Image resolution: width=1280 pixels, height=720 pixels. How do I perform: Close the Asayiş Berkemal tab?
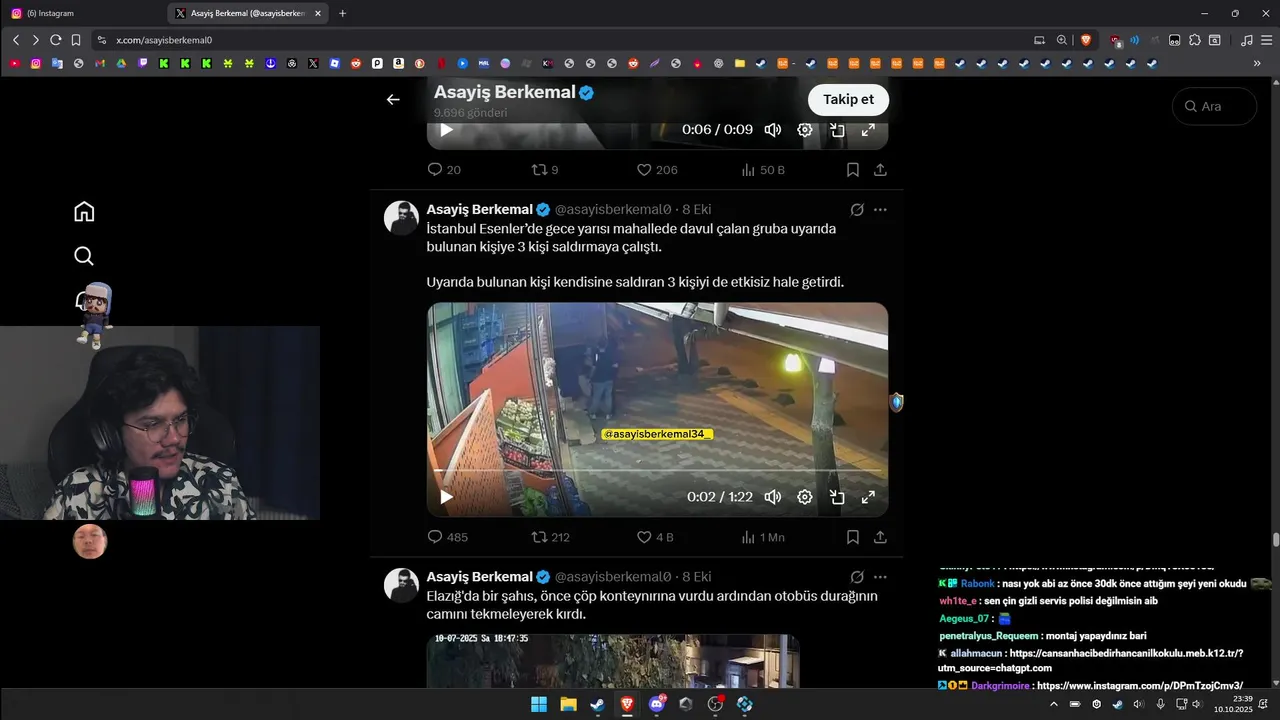coord(318,13)
